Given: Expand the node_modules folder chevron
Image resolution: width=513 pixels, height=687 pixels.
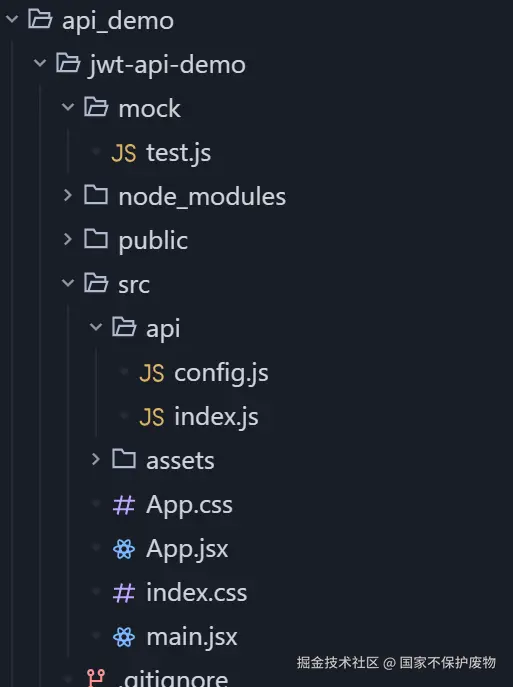Looking at the screenshot, I should 67,195.
